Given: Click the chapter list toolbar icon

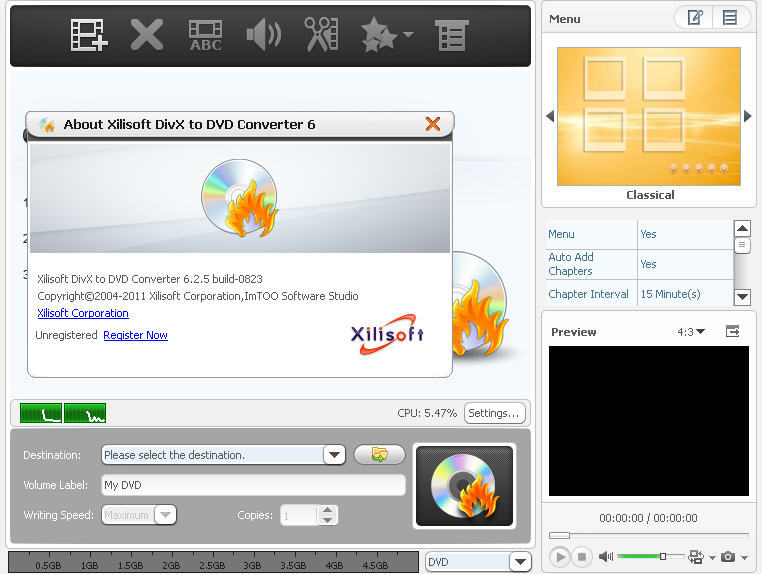Looking at the screenshot, I should click(452, 35).
